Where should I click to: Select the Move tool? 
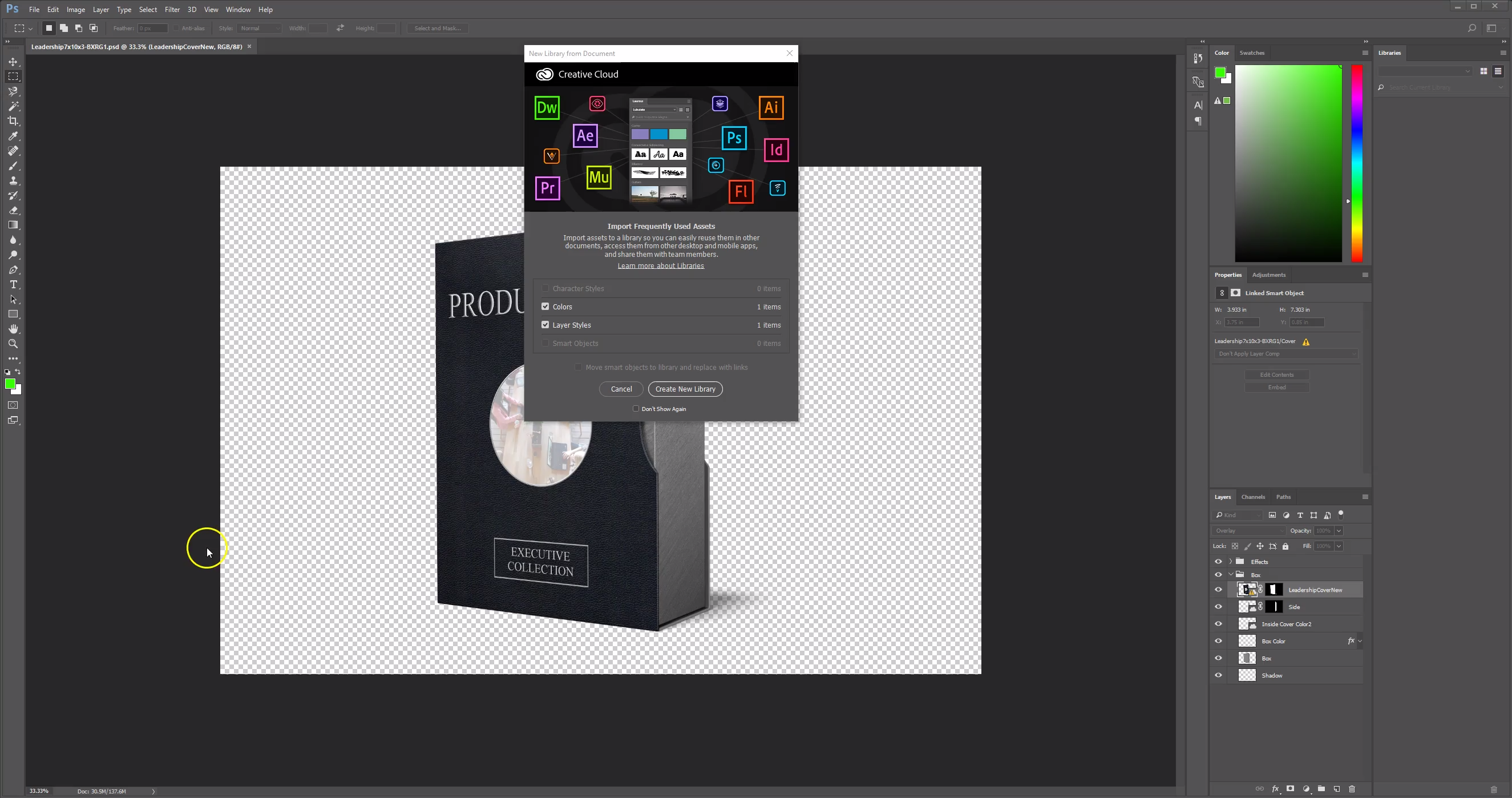[13, 62]
